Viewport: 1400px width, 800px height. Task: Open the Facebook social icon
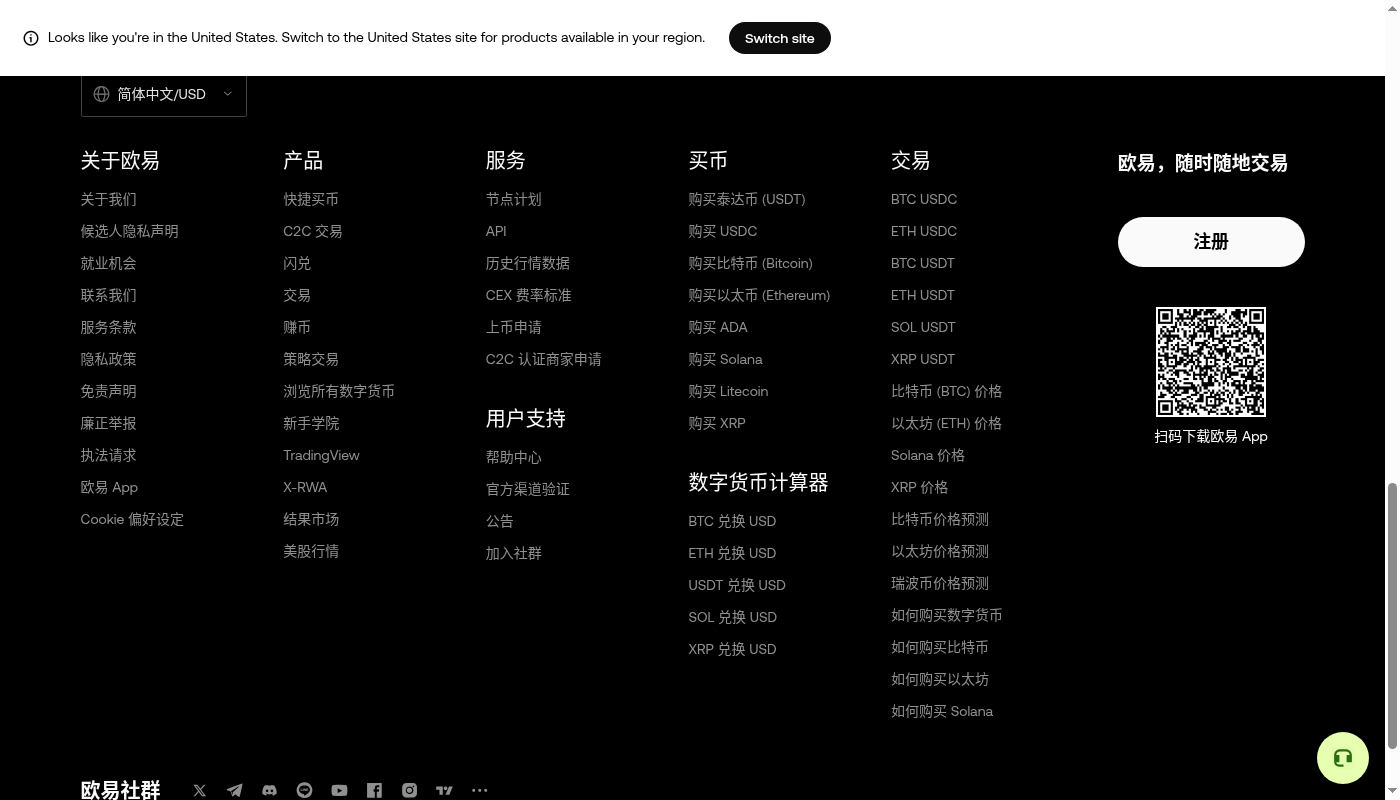click(x=375, y=790)
